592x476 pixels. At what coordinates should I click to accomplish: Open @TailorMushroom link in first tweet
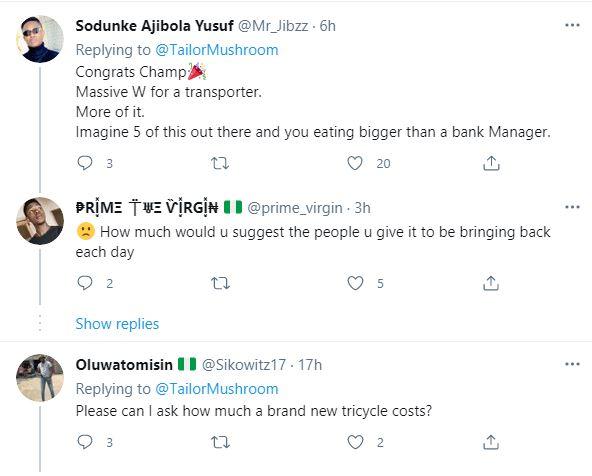217,50
